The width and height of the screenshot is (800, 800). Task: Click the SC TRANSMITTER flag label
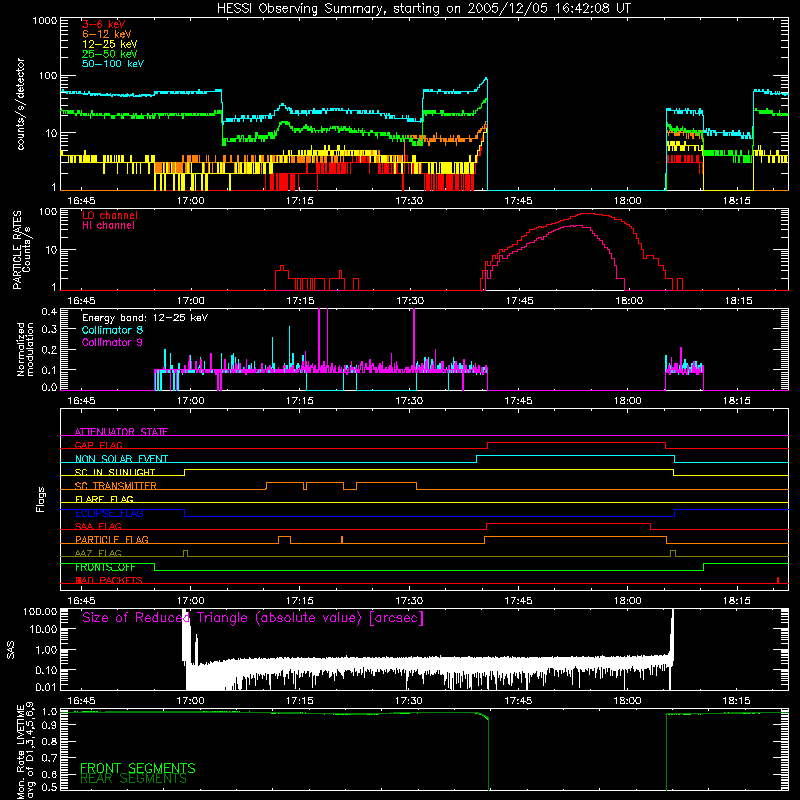point(116,486)
